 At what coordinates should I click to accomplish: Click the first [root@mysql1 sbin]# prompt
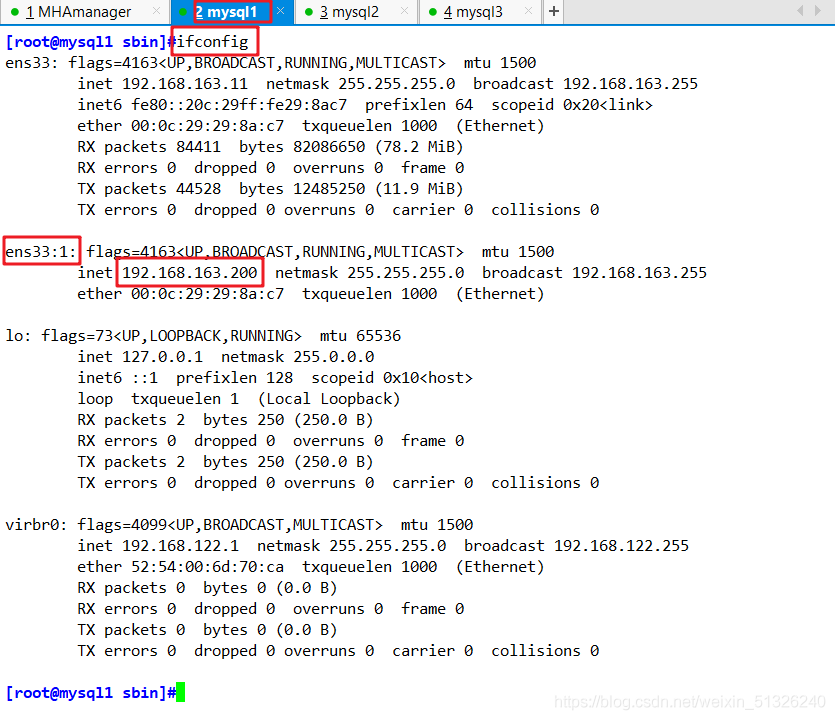click(91, 42)
